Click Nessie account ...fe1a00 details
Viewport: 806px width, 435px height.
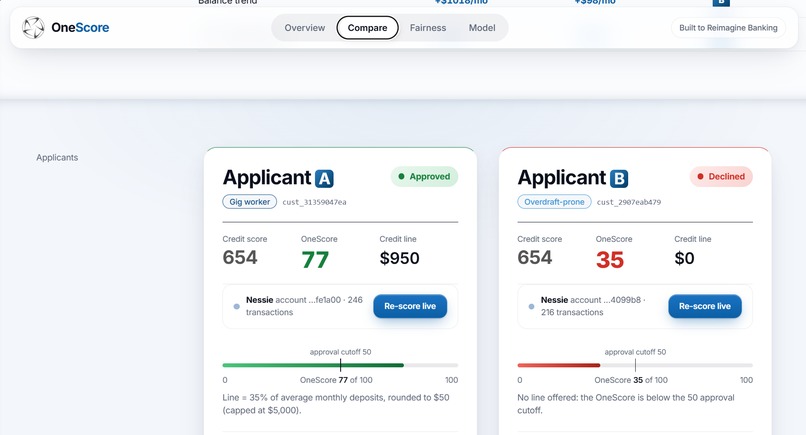click(x=304, y=306)
